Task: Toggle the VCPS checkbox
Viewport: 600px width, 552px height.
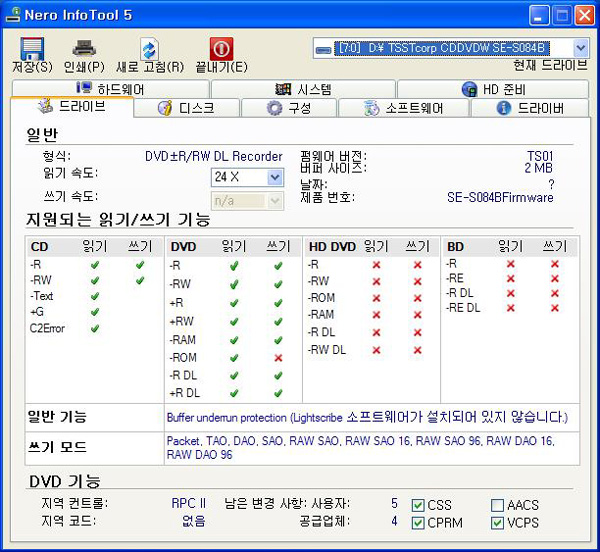Action: (497, 523)
